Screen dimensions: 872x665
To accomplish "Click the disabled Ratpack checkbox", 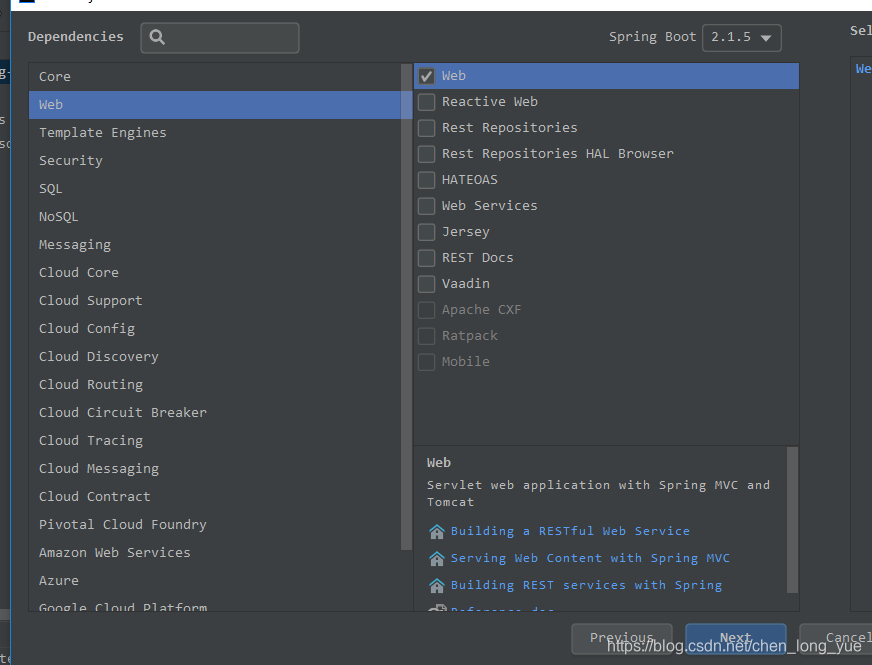I will click(427, 336).
